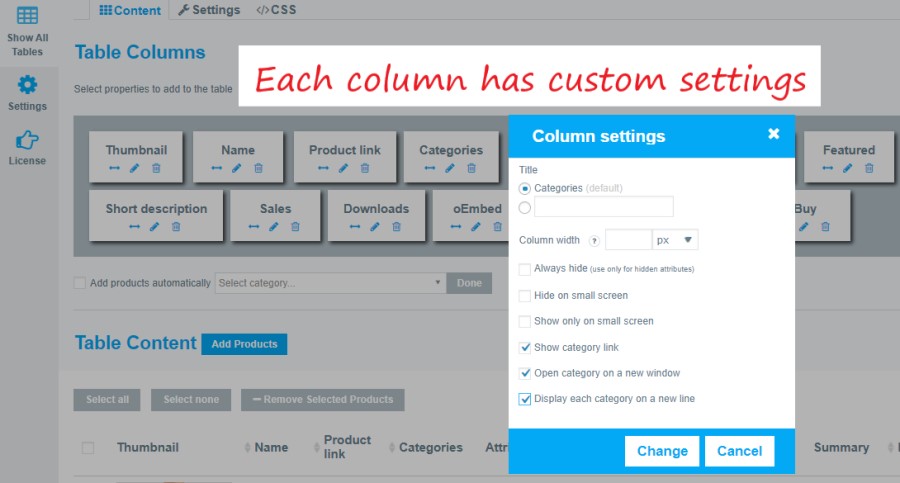Open the px unit dropdown
Viewport: 900px width, 483px height.
674,240
